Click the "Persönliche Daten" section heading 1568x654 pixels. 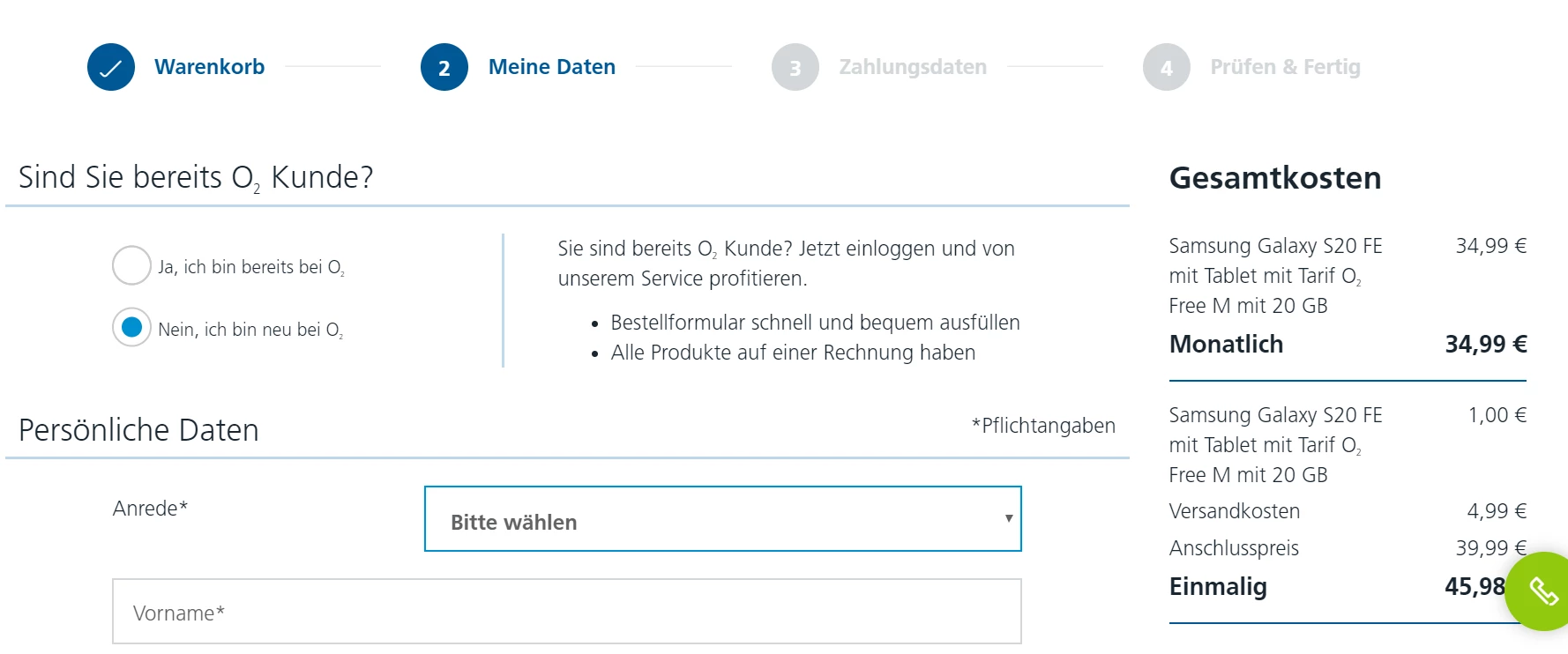point(138,430)
